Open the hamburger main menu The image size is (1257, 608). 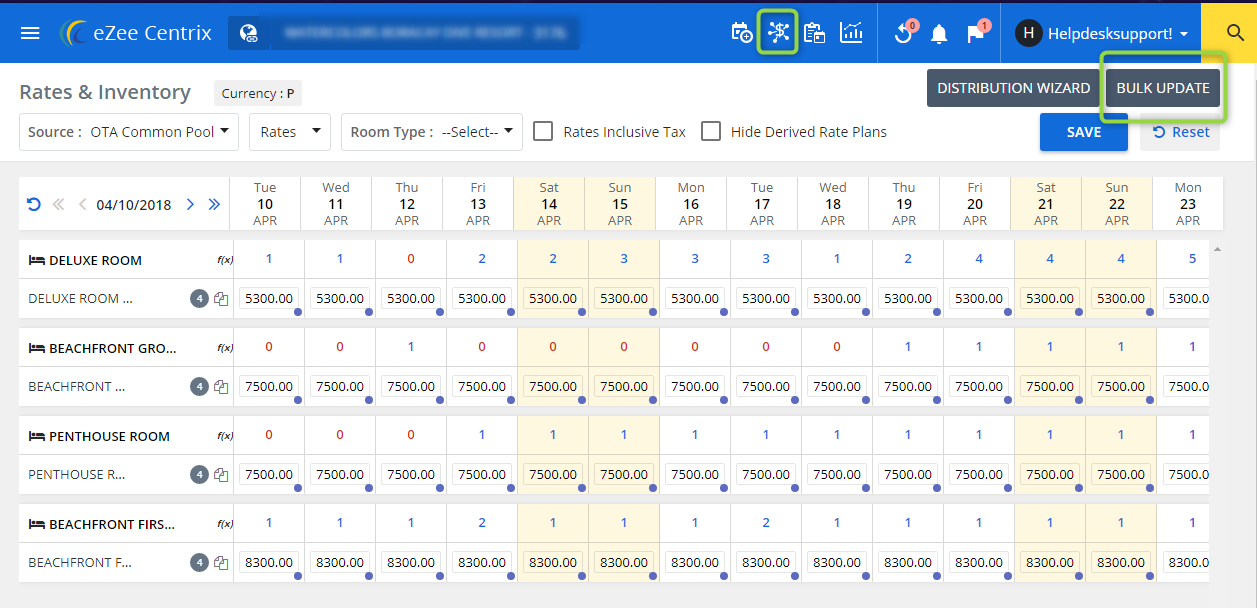[30, 33]
